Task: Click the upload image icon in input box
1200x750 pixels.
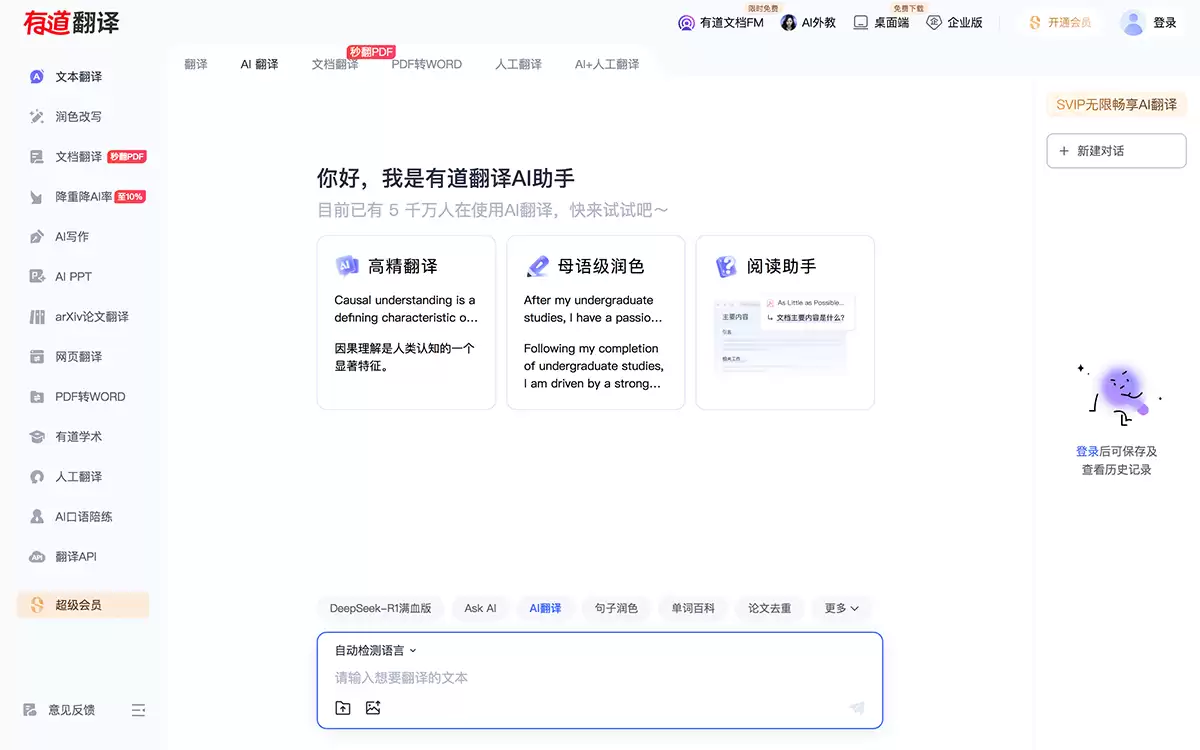Action: click(373, 708)
